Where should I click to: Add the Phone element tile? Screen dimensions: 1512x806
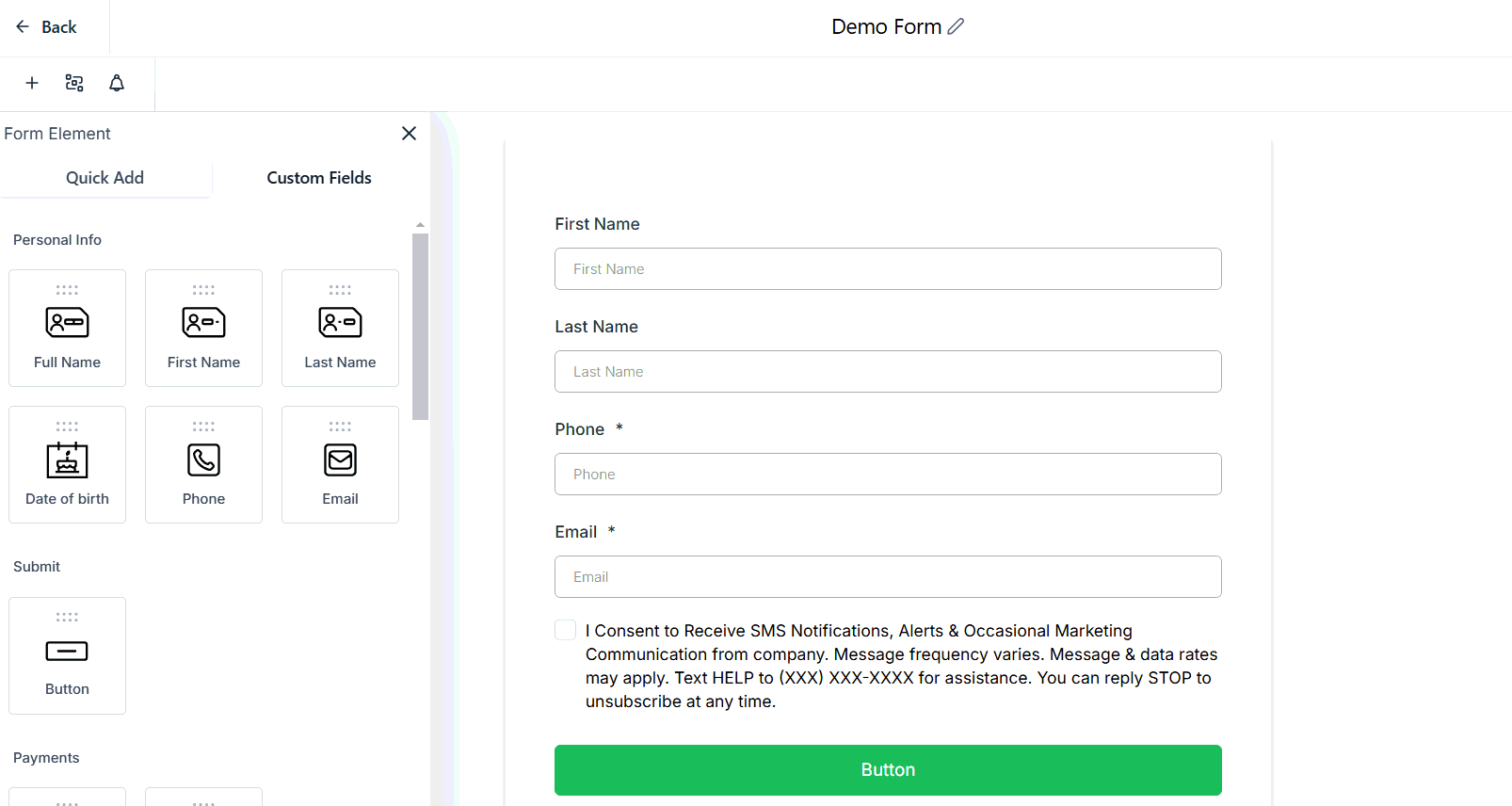(x=203, y=464)
